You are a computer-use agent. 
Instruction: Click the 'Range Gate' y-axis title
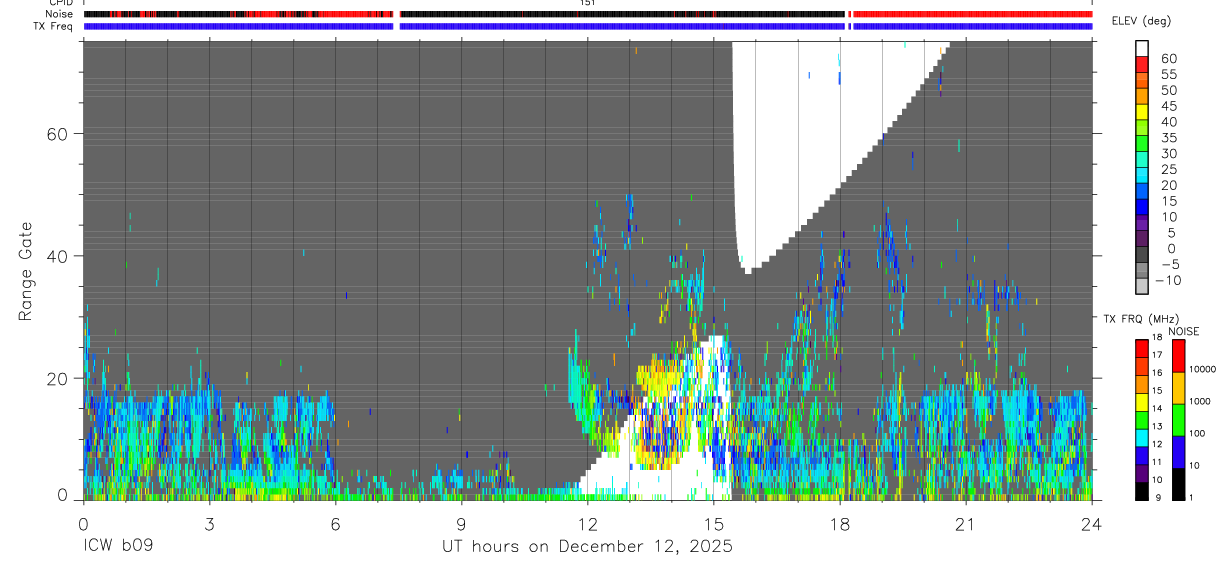point(27,271)
